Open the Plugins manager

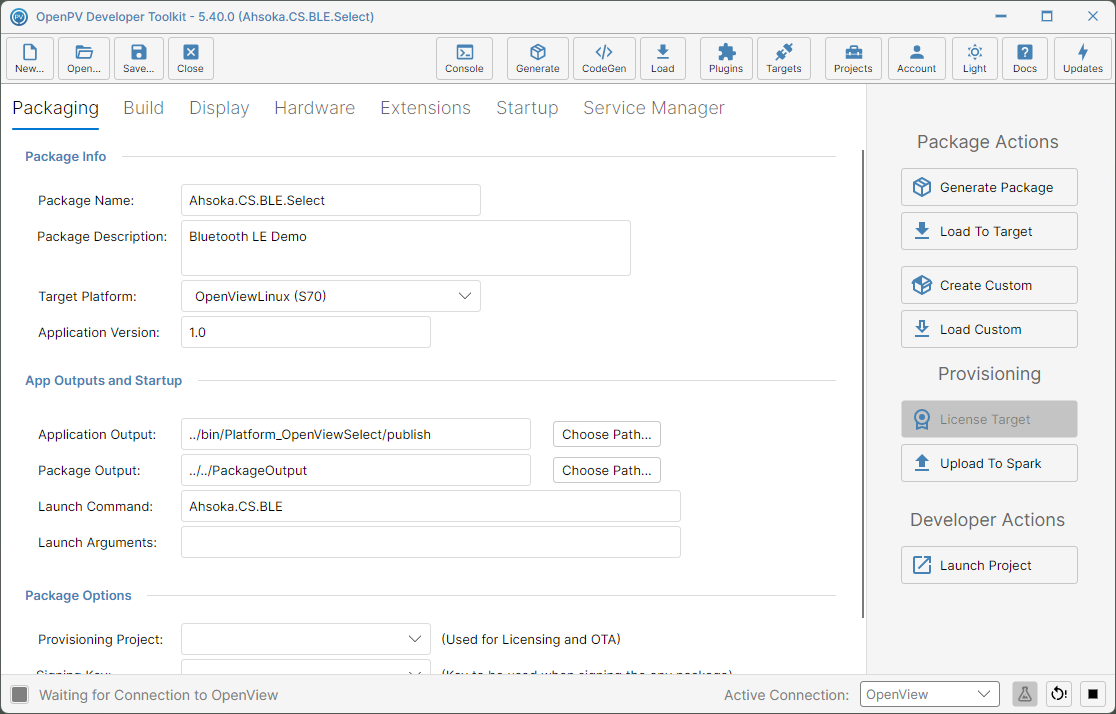tap(726, 58)
